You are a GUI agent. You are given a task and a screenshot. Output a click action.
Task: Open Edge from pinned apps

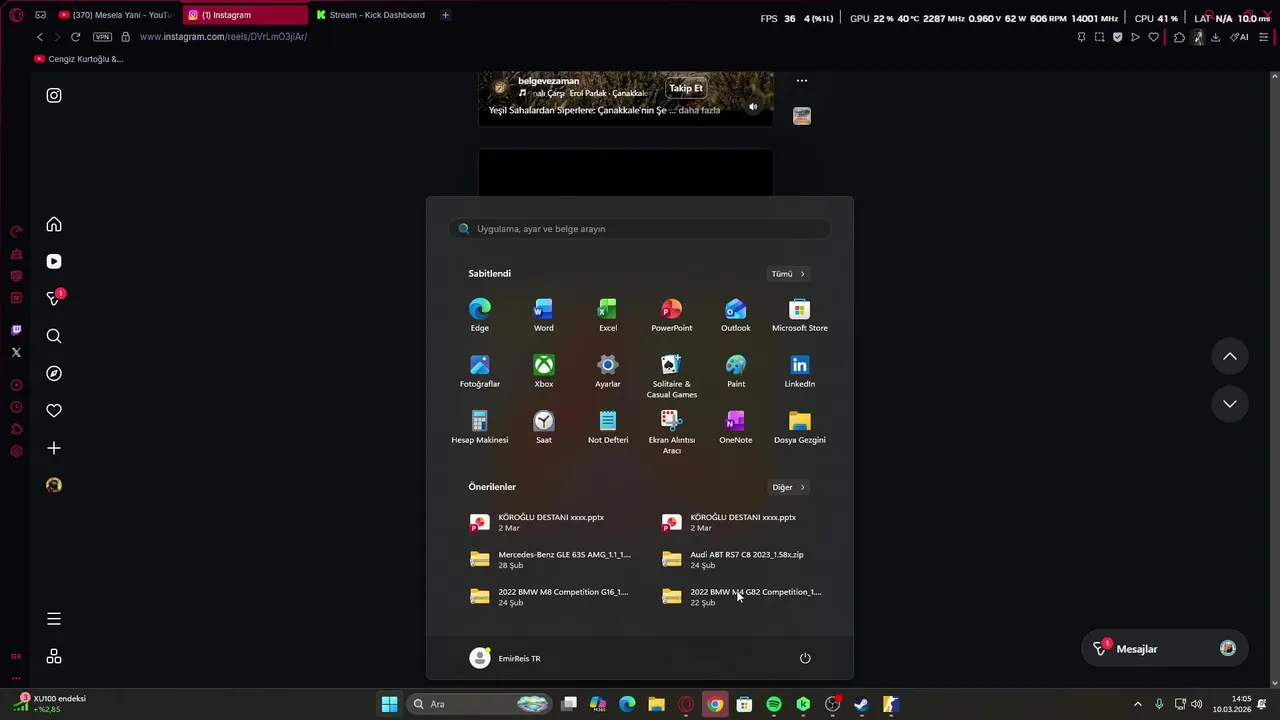(480, 315)
